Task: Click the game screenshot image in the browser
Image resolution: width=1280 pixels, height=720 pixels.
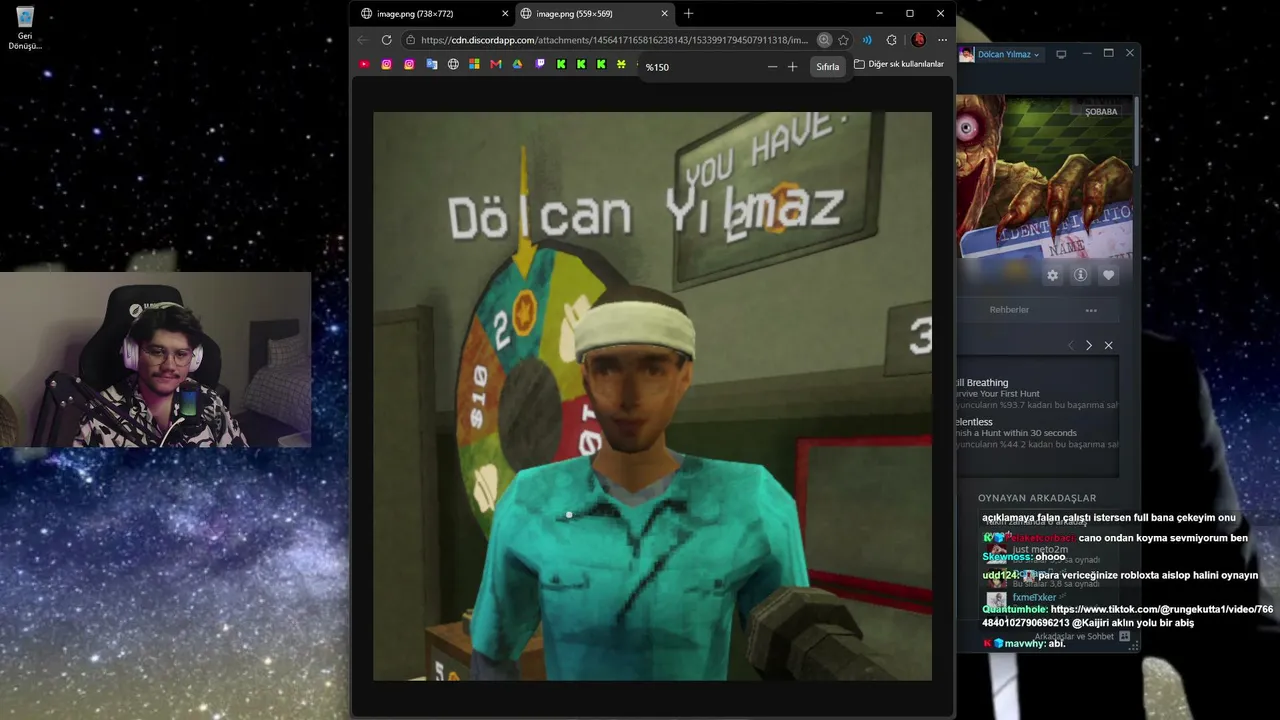Action: pyautogui.click(x=652, y=396)
